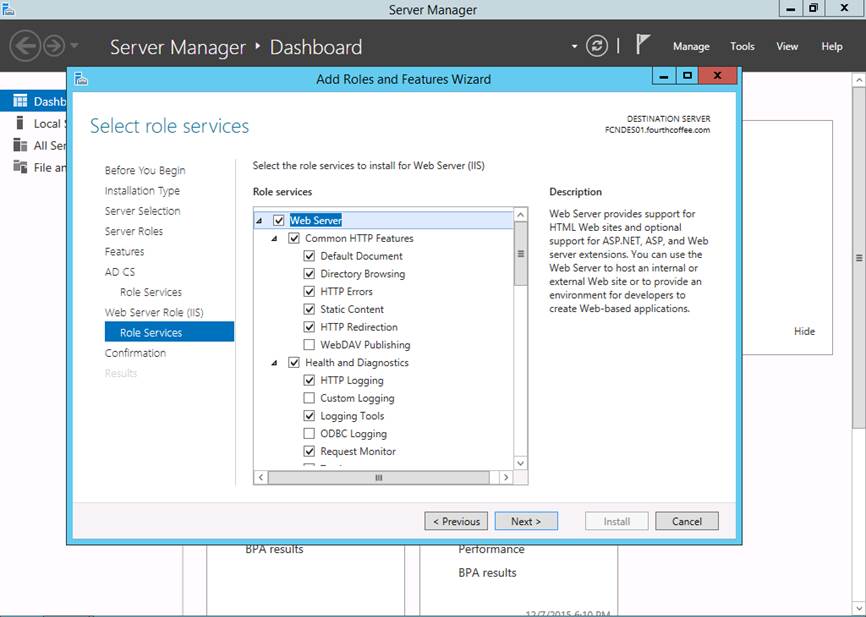This screenshot has height=617, width=866.
Task: Click the Server Manager refresh icon
Action: (x=597, y=46)
